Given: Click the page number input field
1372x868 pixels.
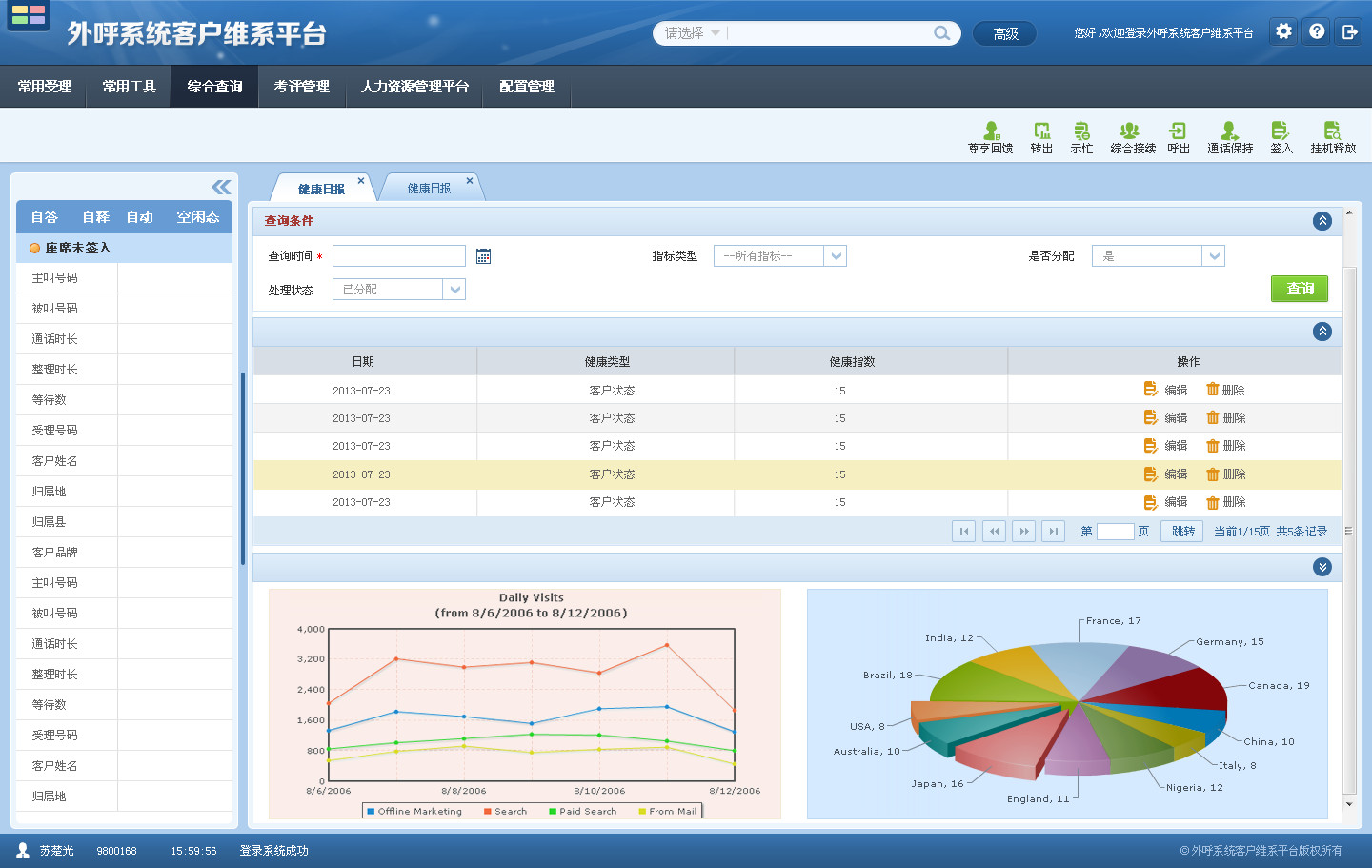Looking at the screenshot, I should (1115, 531).
